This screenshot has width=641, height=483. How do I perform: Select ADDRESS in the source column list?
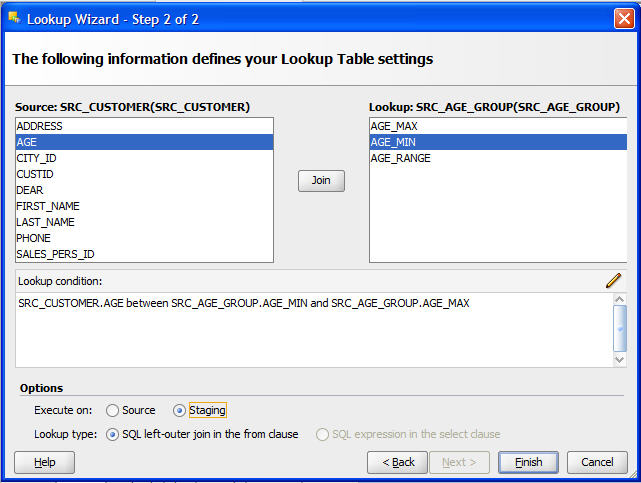tap(144, 126)
